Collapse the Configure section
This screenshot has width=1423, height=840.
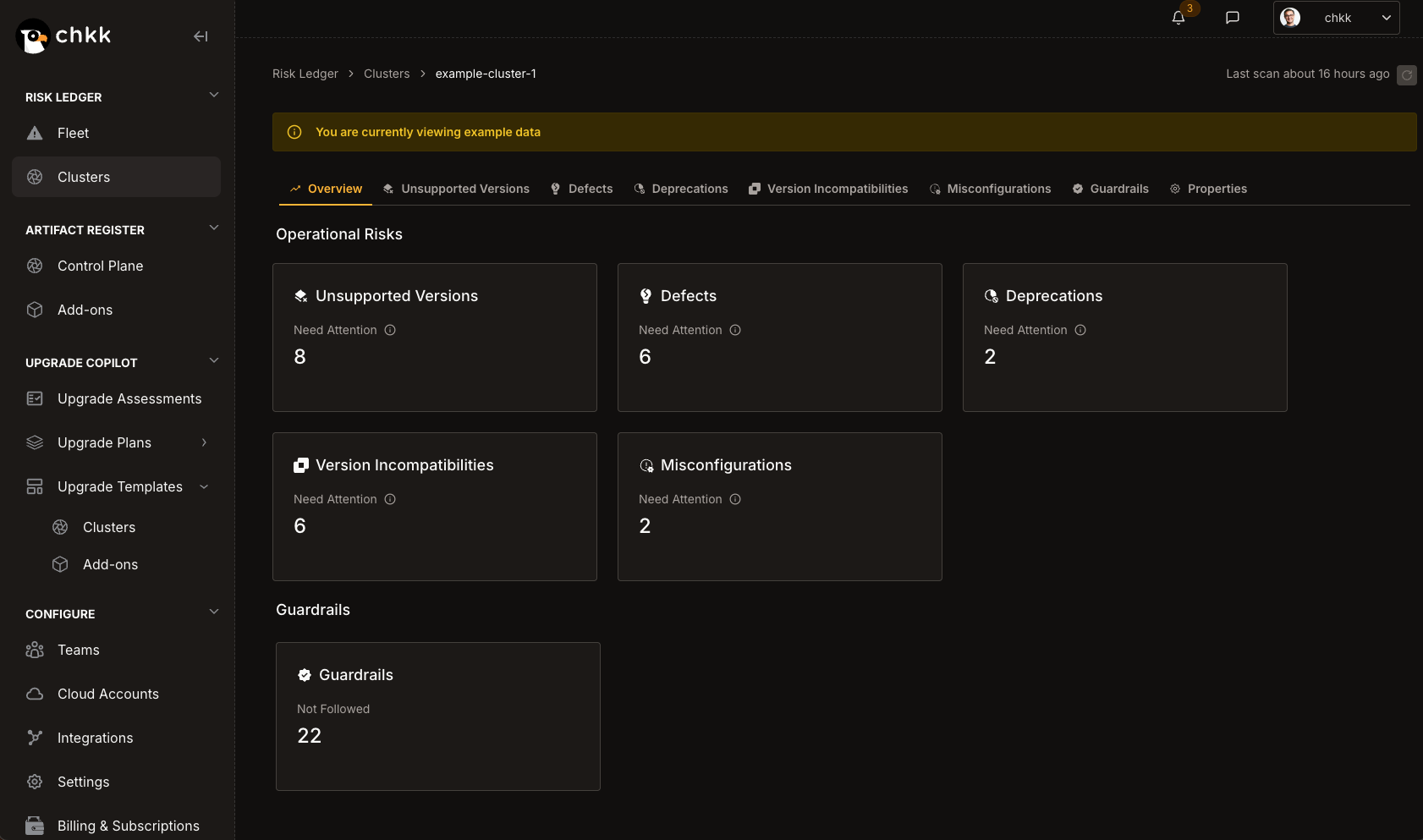[214, 612]
